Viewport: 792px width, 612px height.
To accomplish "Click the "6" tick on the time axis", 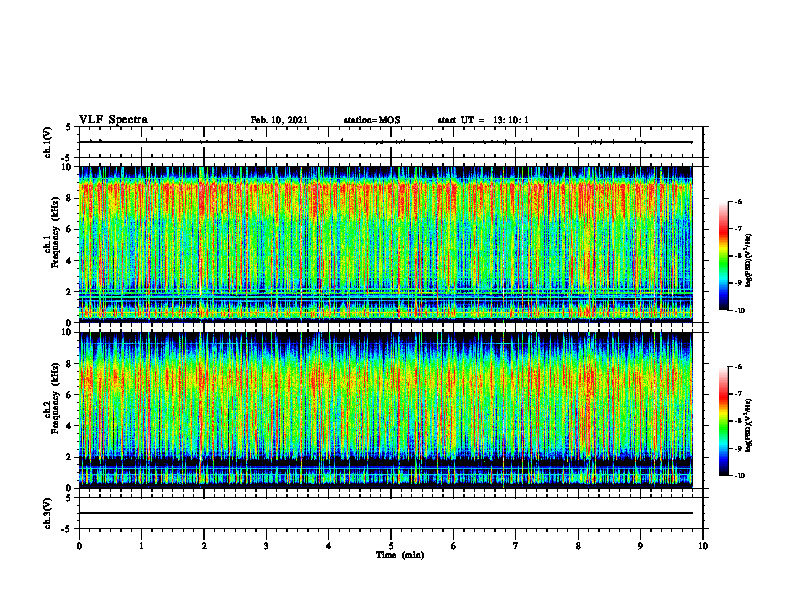I will [454, 546].
